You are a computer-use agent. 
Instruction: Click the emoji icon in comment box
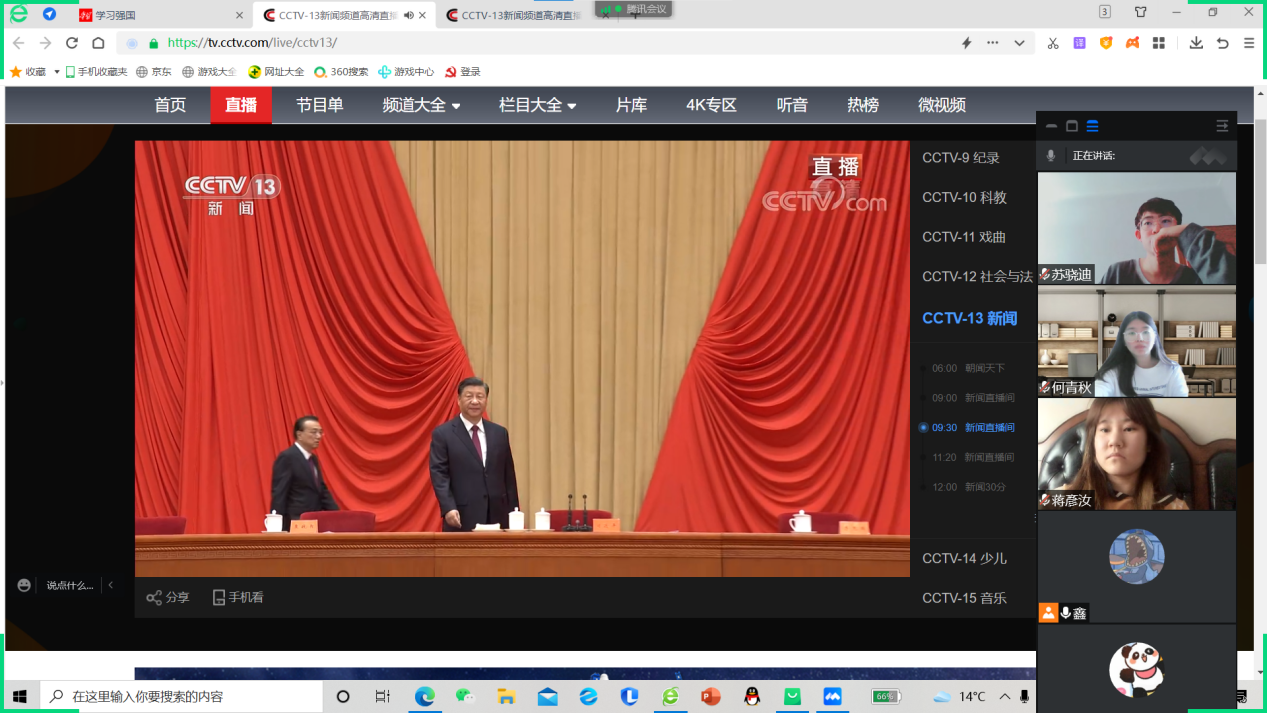[x=24, y=585]
